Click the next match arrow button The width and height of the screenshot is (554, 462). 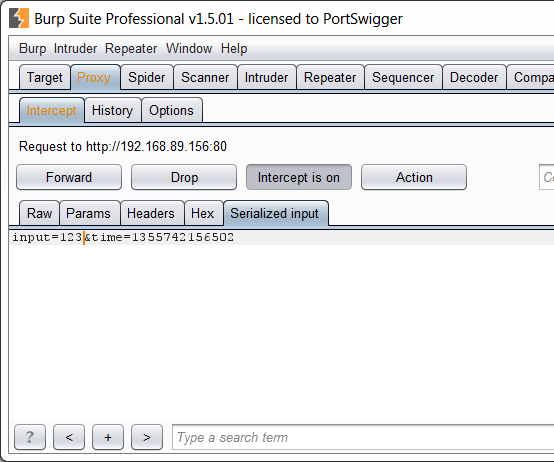point(147,437)
